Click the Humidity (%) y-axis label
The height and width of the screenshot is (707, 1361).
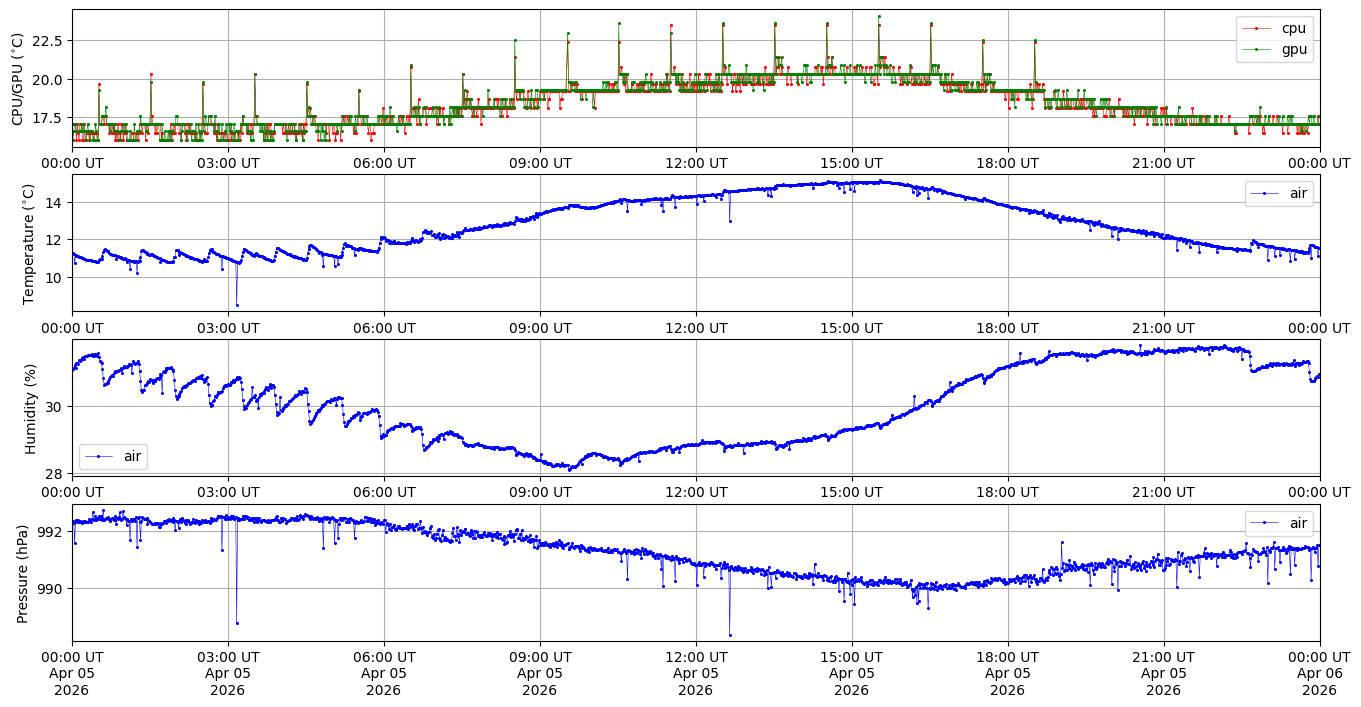(30, 408)
